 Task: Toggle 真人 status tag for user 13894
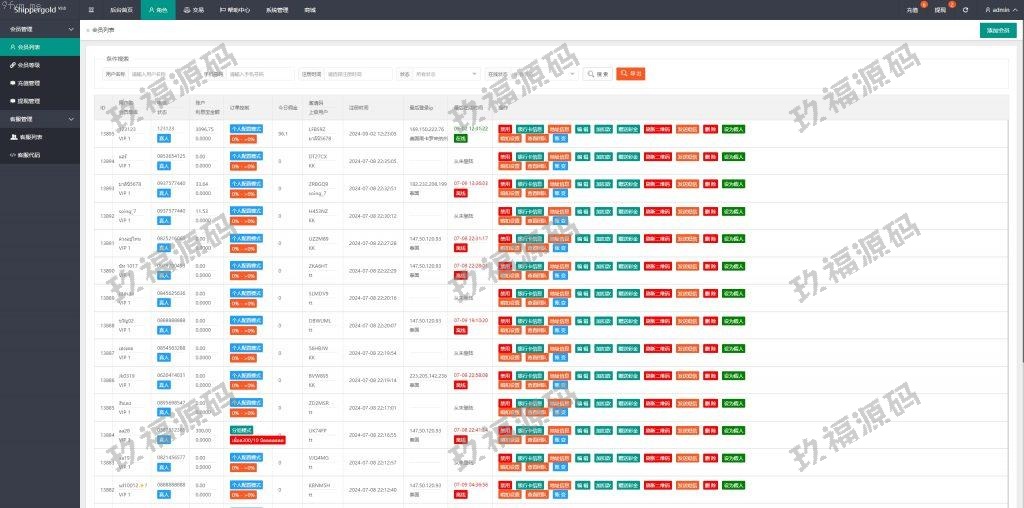coord(164,165)
